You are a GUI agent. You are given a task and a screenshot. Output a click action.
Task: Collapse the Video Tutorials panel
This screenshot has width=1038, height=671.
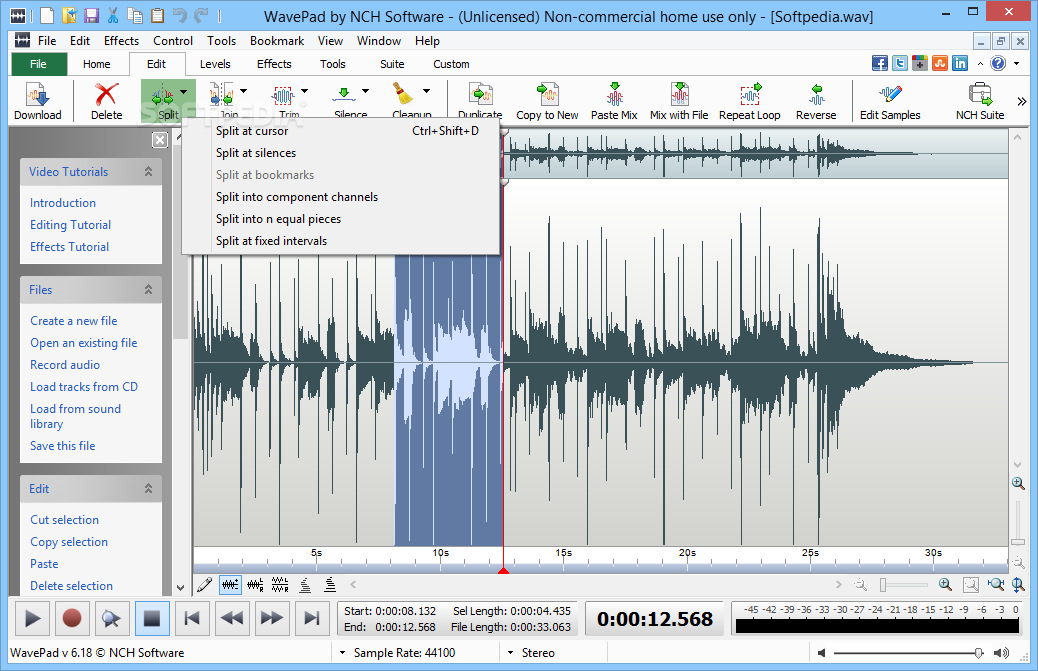(148, 171)
